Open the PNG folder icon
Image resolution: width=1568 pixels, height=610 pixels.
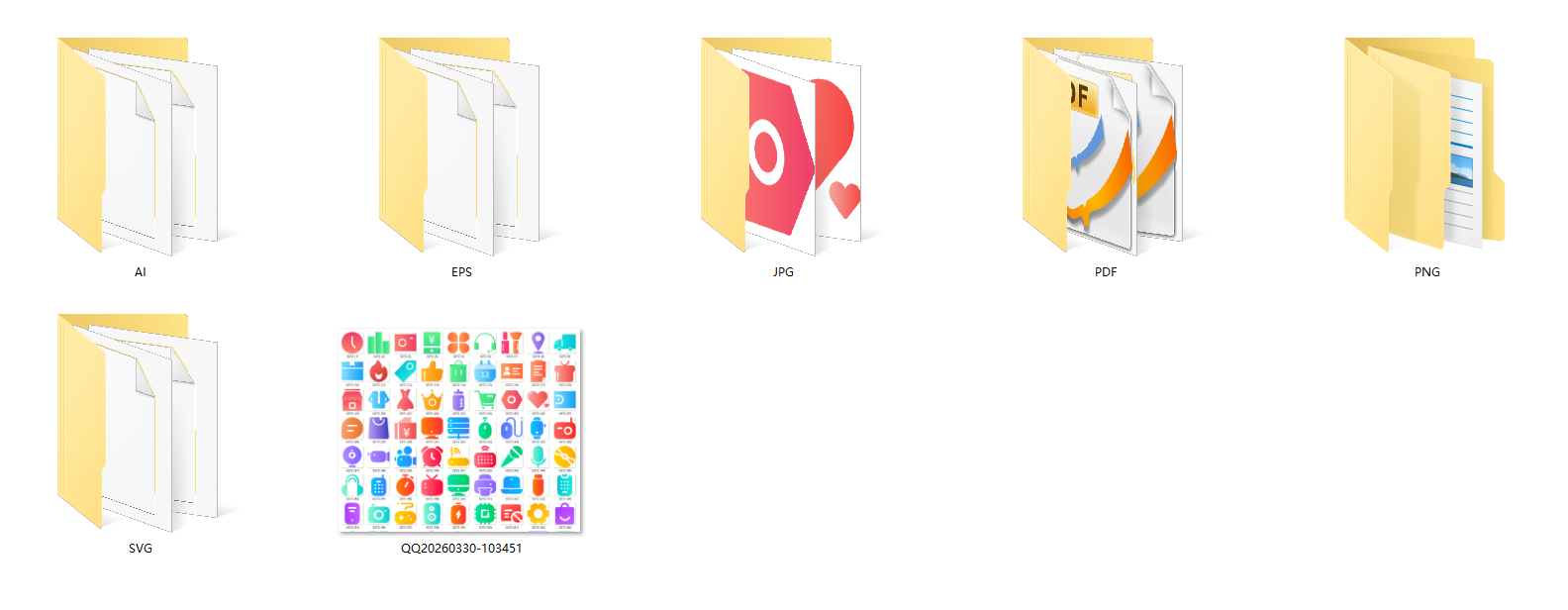[x=1425, y=147]
